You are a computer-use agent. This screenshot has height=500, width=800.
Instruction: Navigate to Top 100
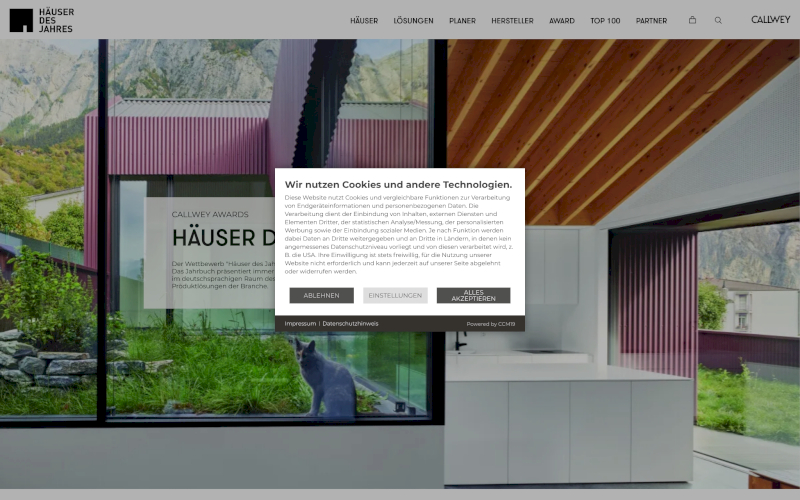click(605, 21)
